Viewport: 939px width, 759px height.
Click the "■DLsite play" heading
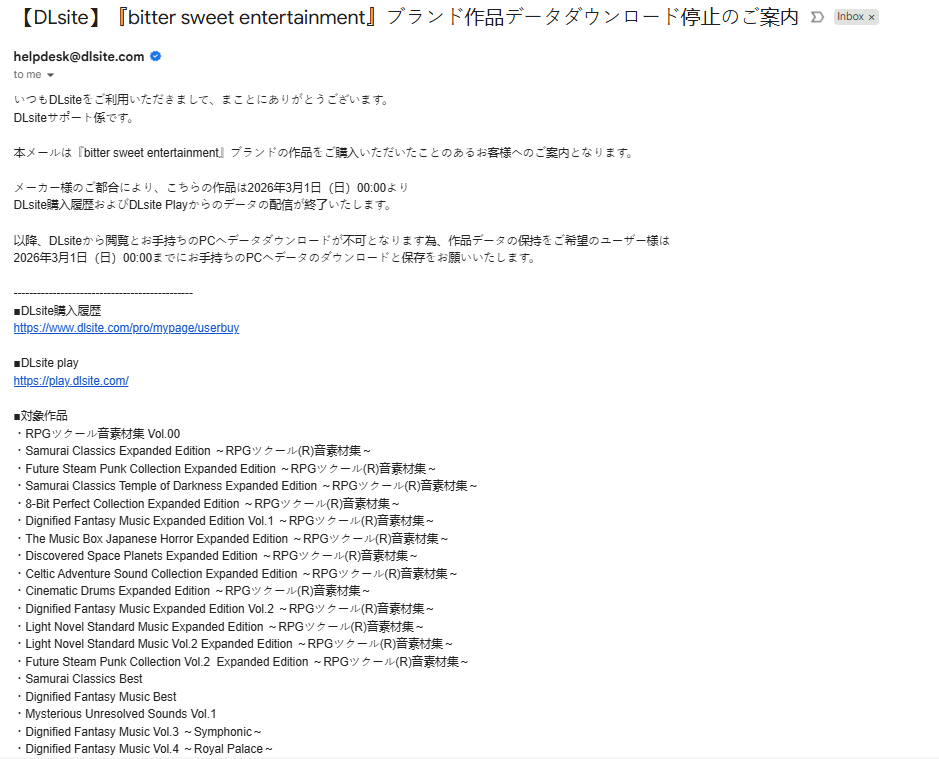pos(46,363)
